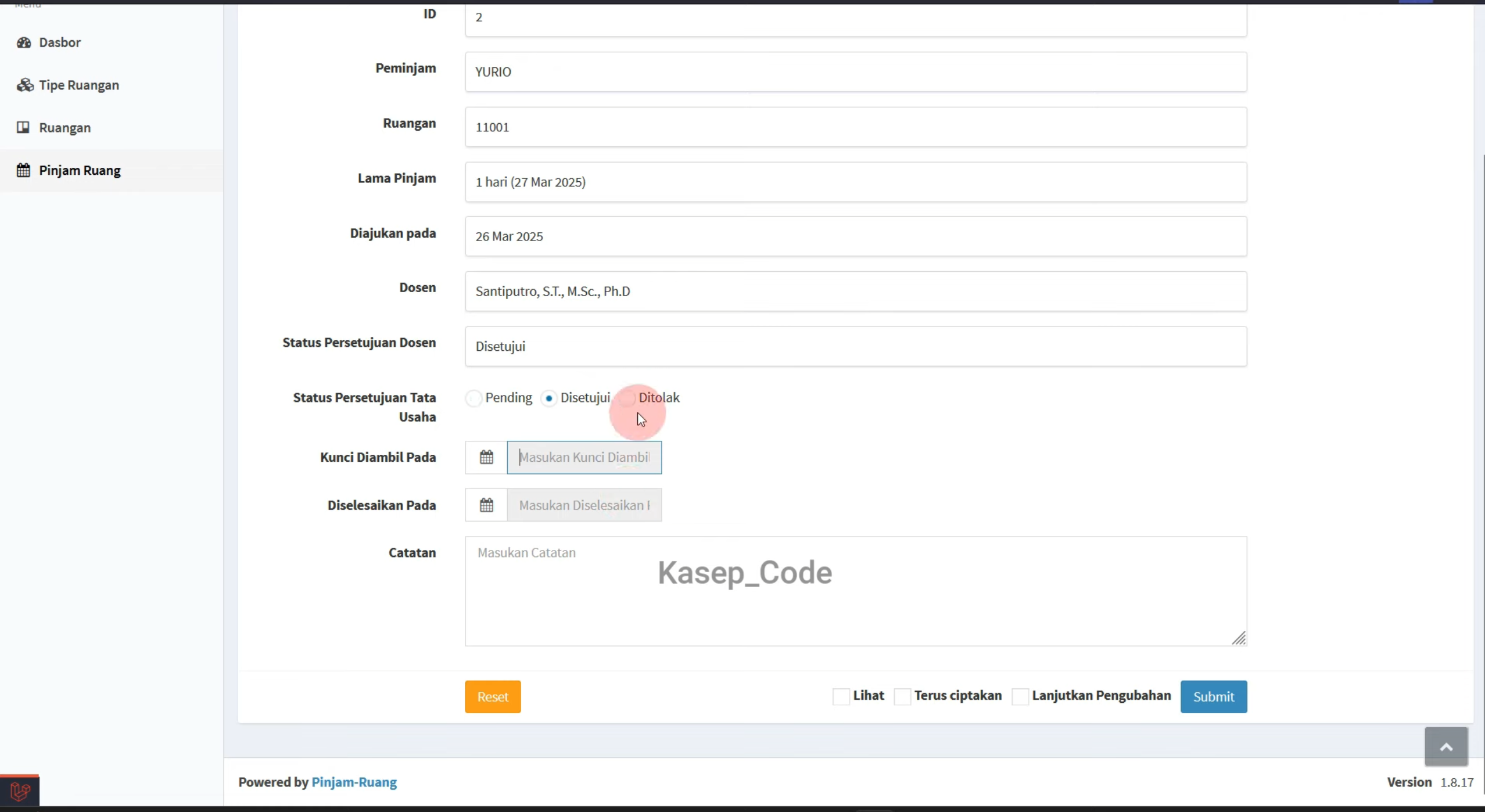Click the Tipe Ruangan cubes icon
Screen dimensions: 1485x812
tap(24, 85)
